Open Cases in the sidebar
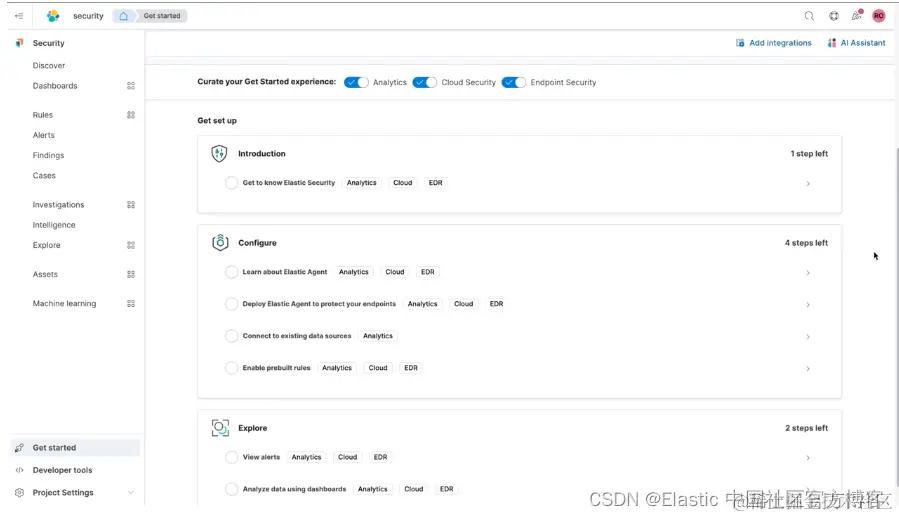Screen dimensions: 899x518 [44, 176]
